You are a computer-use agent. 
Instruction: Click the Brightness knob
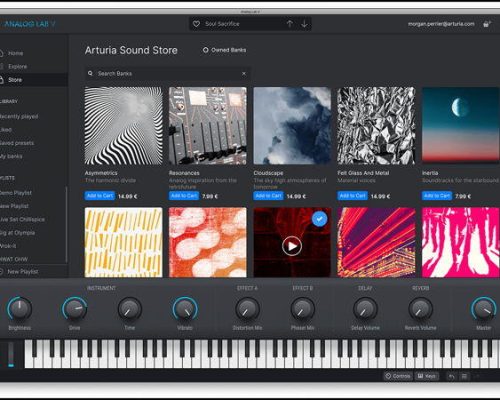20,309
